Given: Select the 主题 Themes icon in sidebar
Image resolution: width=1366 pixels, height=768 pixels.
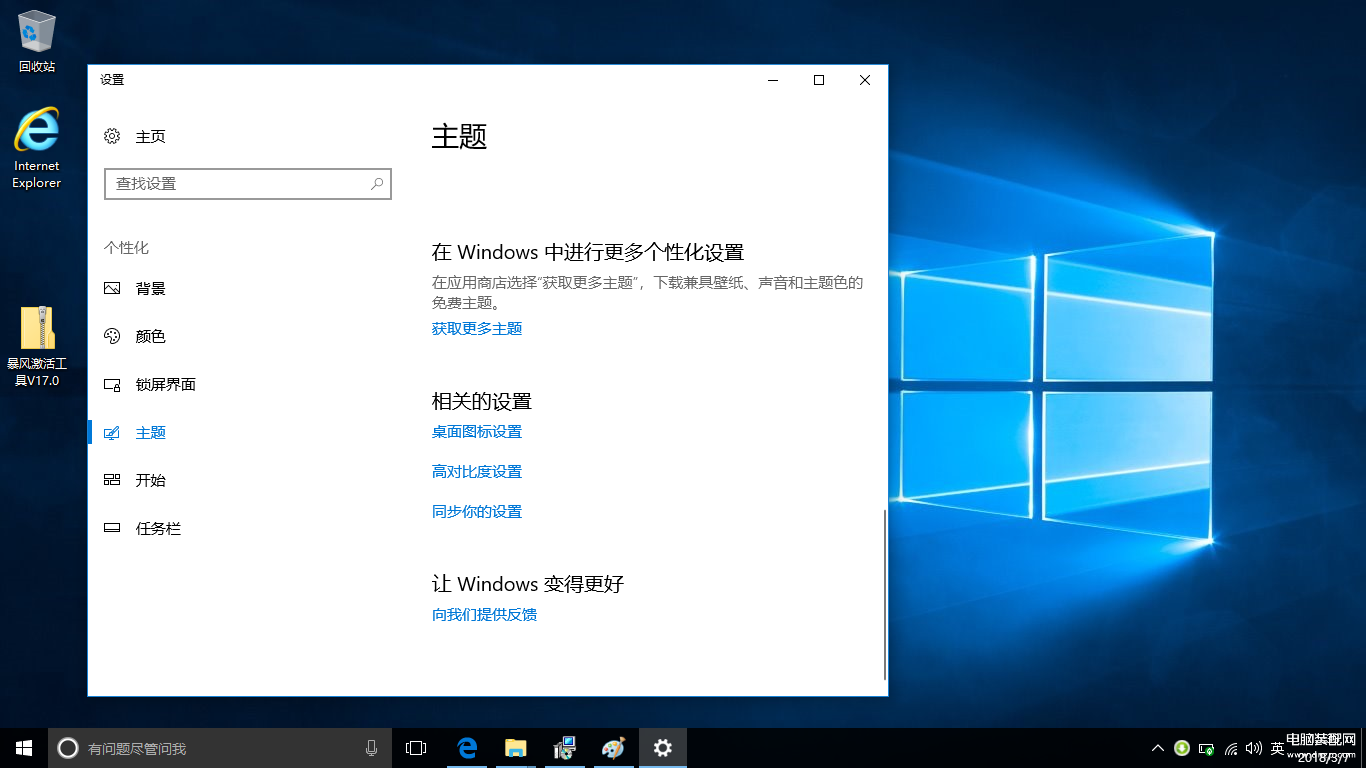Looking at the screenshot, I should pos(112,432).
